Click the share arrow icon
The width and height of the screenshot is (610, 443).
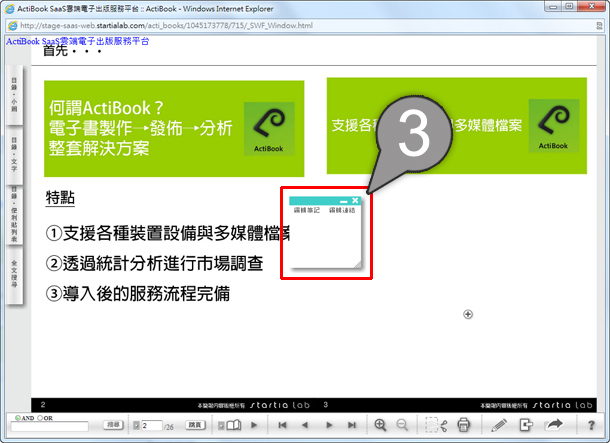554,425
